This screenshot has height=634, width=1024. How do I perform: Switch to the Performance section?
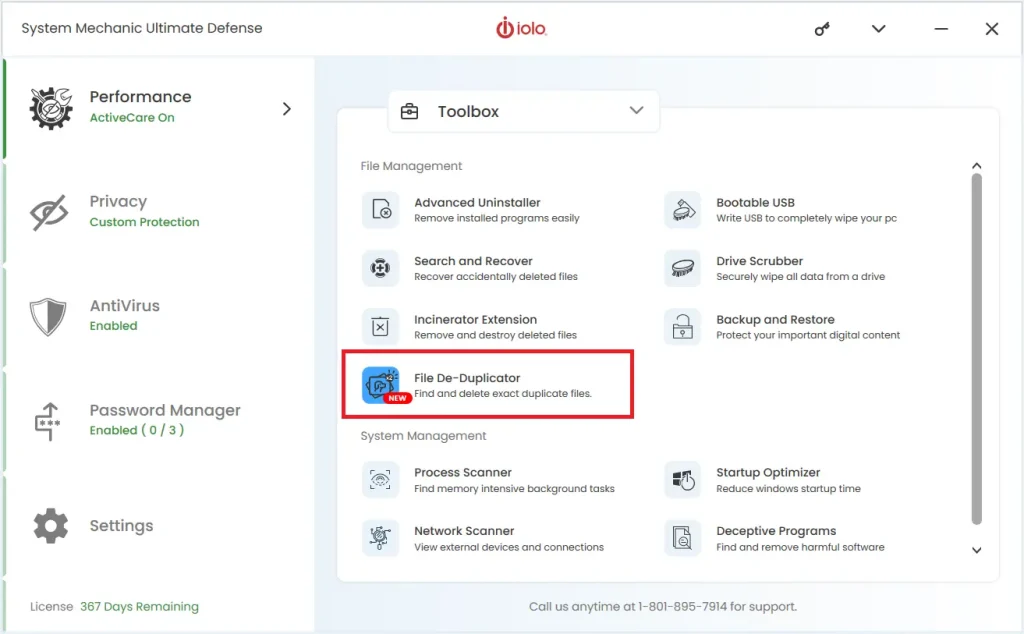click(159, 108)
